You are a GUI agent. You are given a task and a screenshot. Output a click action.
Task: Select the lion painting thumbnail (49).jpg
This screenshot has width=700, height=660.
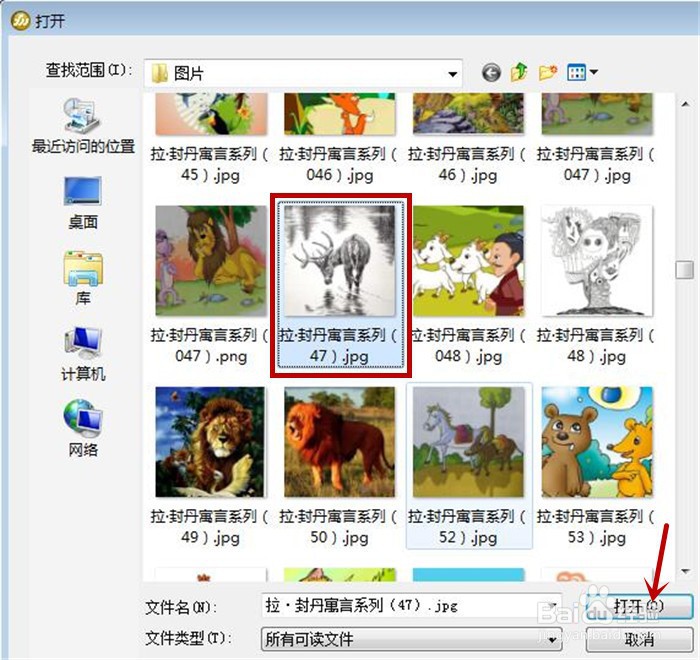[211, 442]
